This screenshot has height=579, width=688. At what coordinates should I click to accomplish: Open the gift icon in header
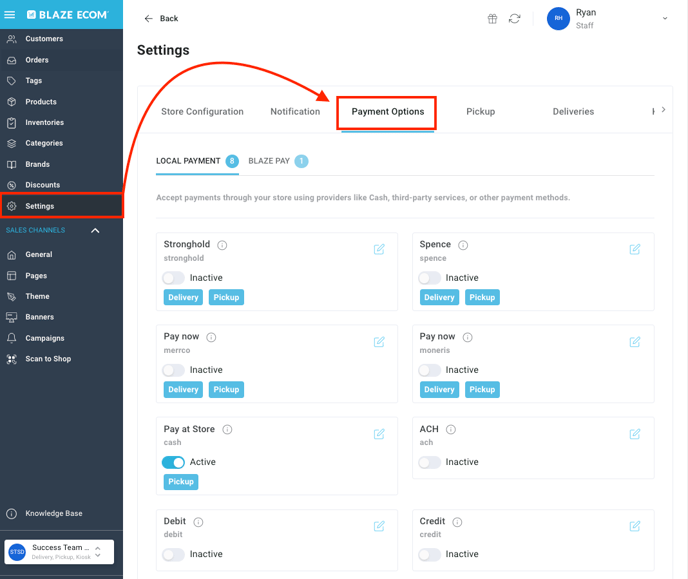(492, 19)
